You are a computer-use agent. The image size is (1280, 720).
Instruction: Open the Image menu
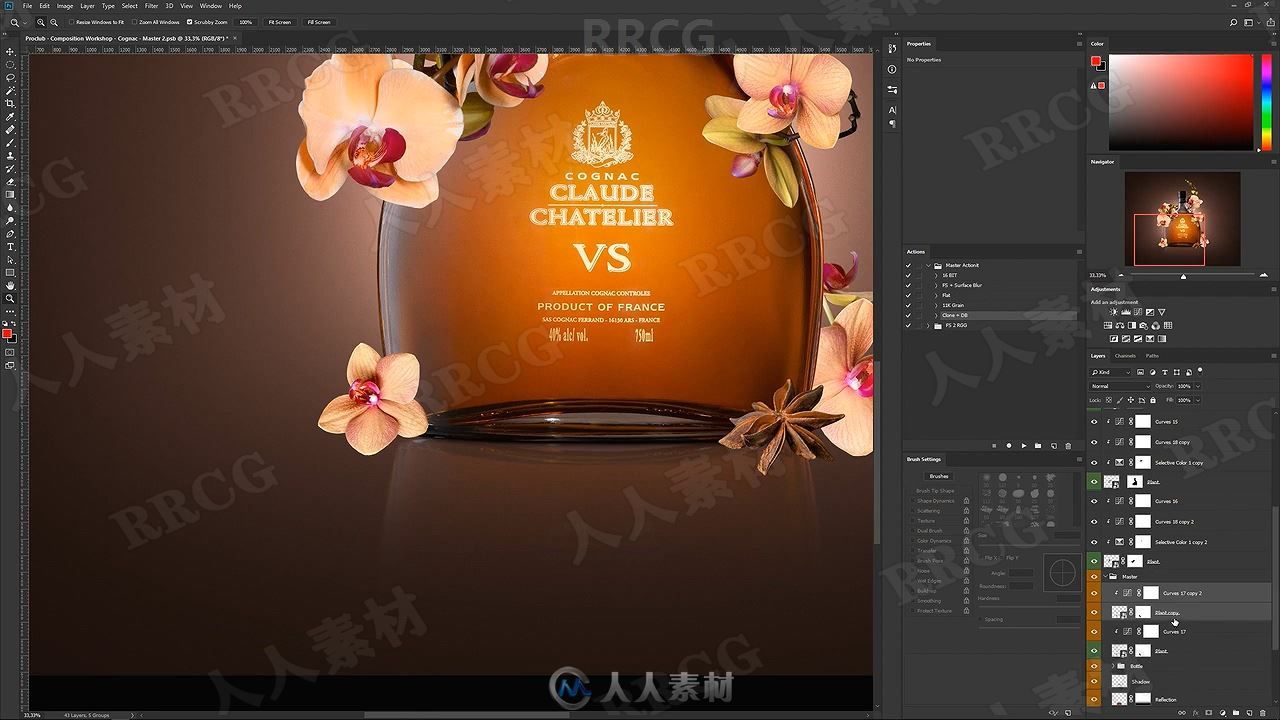(x=64, y=6)
